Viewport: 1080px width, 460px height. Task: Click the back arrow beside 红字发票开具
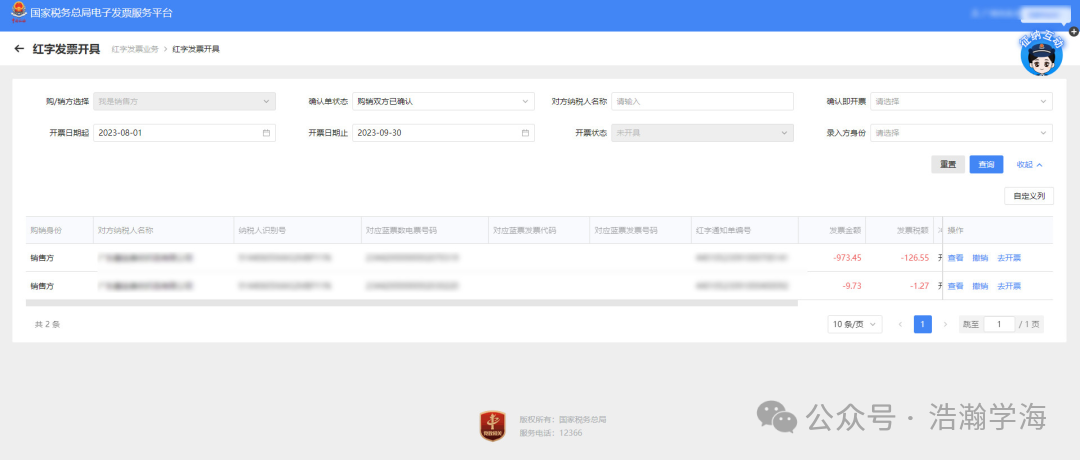click(19, 49)
